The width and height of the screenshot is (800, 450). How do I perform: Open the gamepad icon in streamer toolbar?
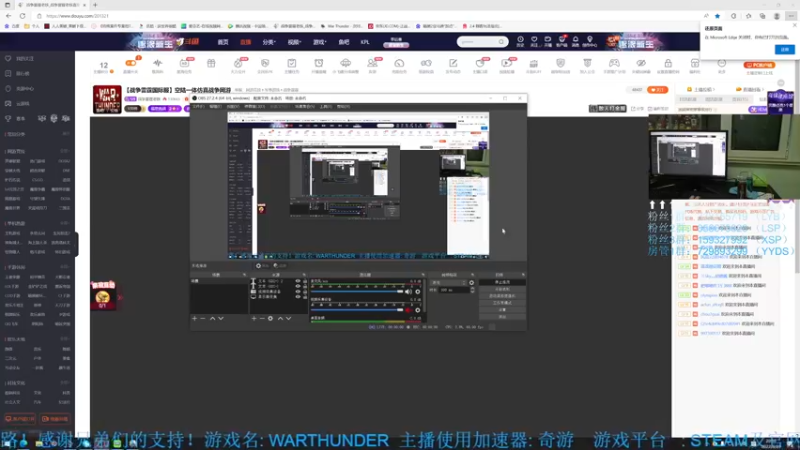(614, 63)
